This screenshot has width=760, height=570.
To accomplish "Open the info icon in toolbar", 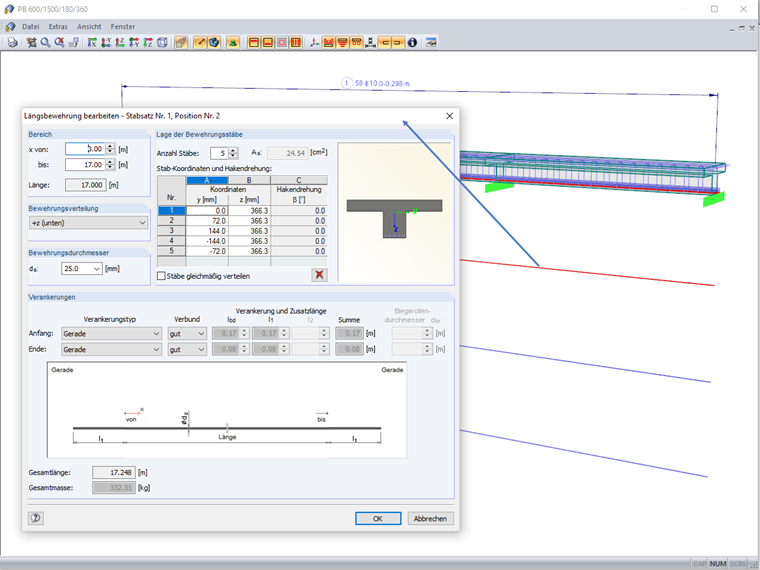I will (412, 43).
